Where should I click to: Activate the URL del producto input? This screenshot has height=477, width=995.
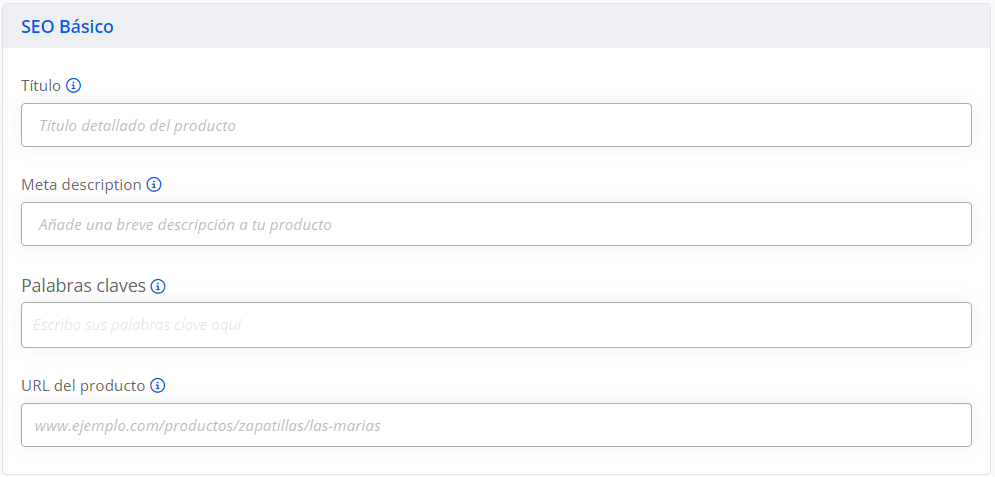(496, 425)
